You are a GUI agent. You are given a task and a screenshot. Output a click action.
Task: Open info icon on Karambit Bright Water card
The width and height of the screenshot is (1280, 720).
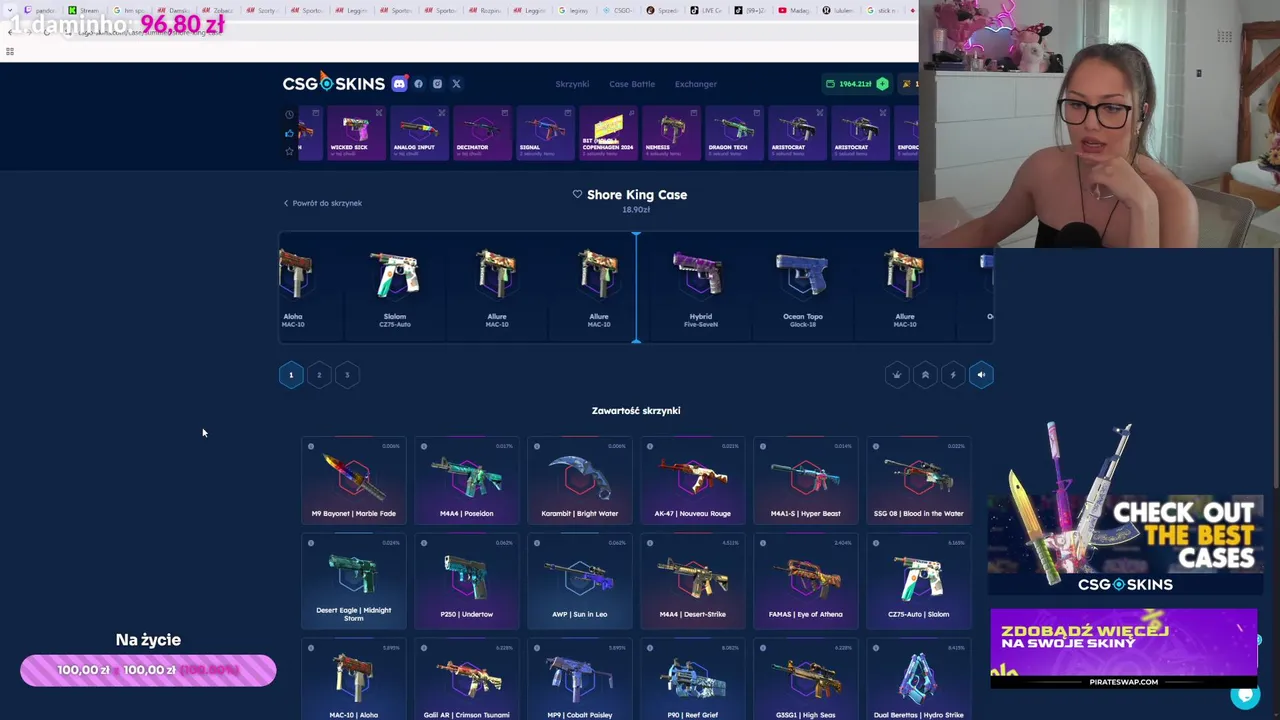(x=537, y=446)
